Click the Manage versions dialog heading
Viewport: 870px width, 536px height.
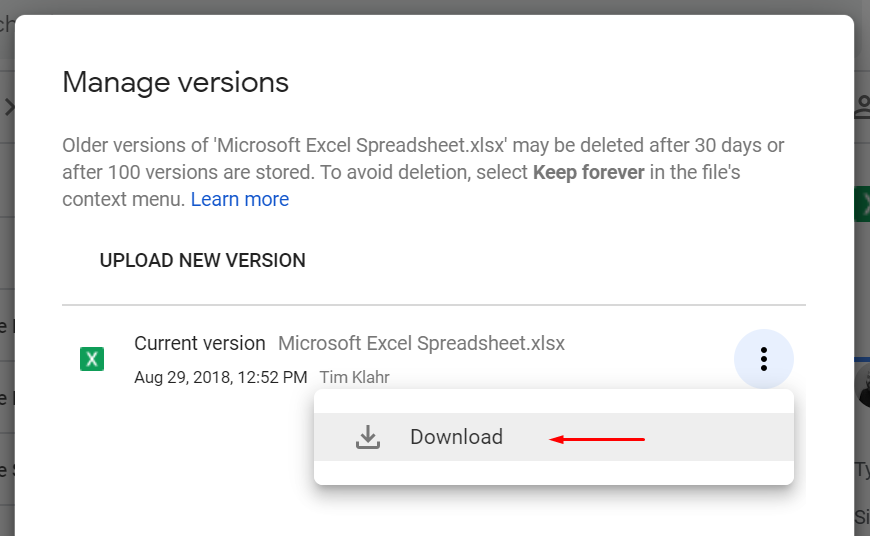175,82
